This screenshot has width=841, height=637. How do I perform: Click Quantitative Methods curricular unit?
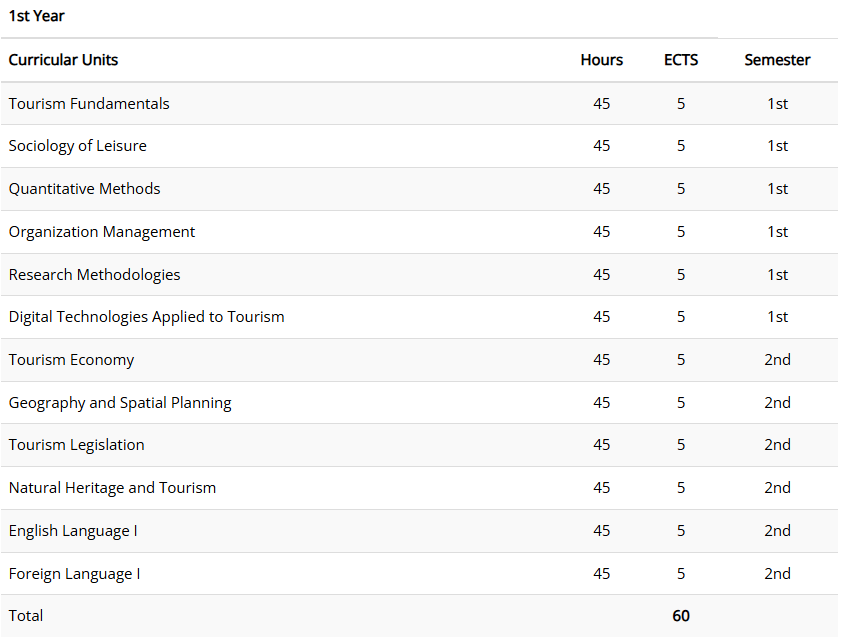coord(85,189)
